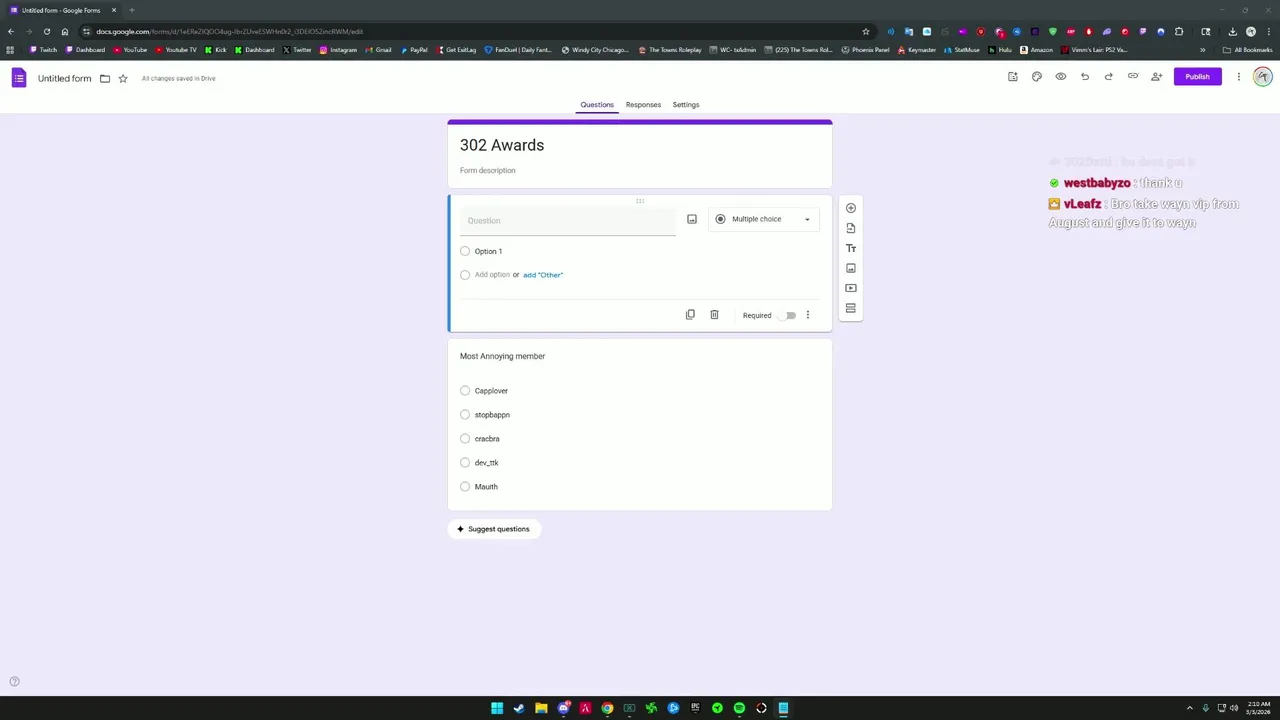This screenshot has width=1280, height=720.
Task: Click the copy responder link icon
Action: [1133, 77]
